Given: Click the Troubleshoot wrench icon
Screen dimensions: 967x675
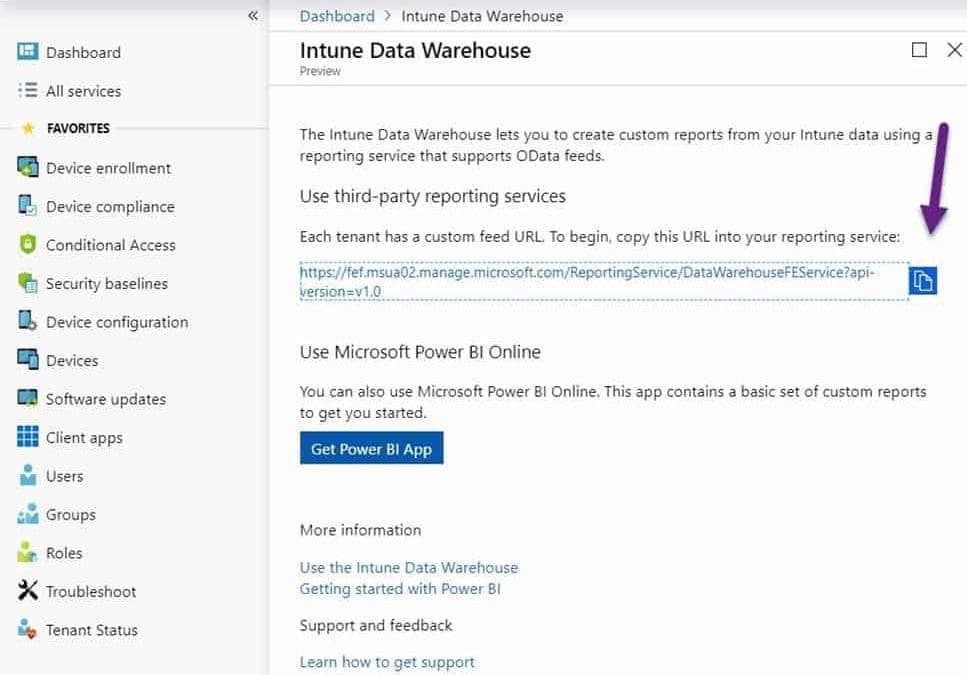Looking at the screenshot, I should (28, 590).
